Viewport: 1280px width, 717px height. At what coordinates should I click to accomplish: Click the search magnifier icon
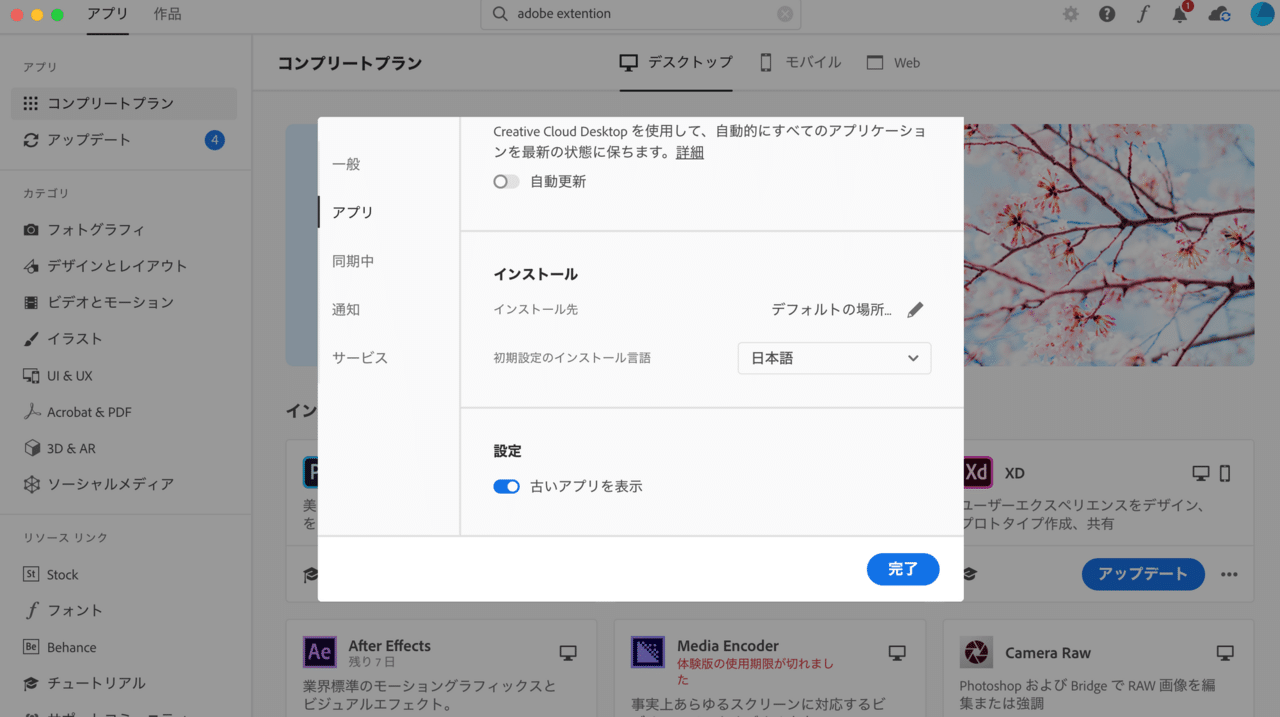click(500, 14)
